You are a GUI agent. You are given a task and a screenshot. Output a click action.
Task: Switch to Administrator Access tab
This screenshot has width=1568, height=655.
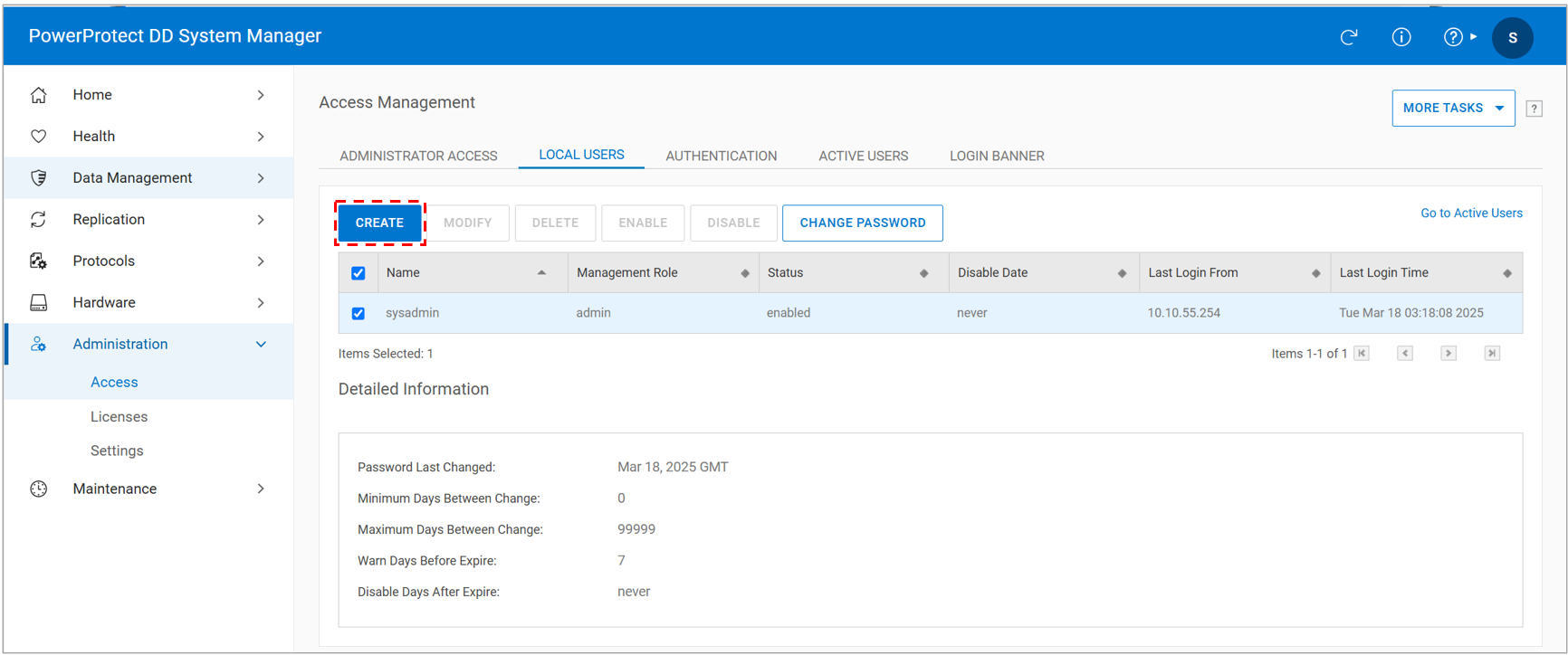(418, 156)
